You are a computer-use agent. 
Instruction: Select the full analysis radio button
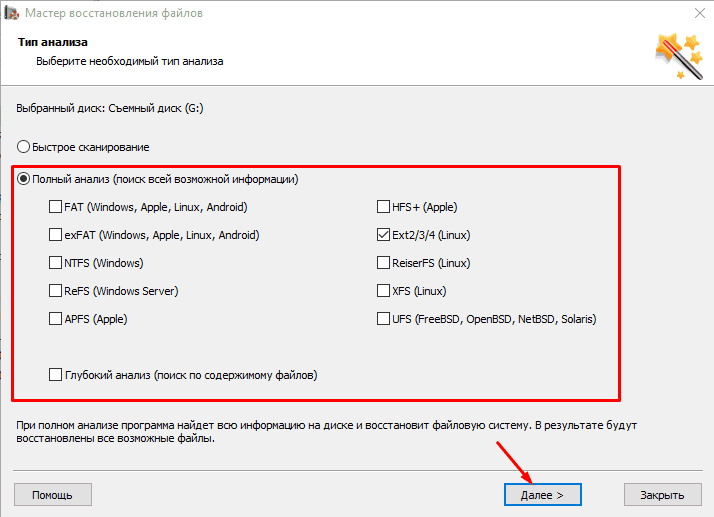tap(24, 179)
